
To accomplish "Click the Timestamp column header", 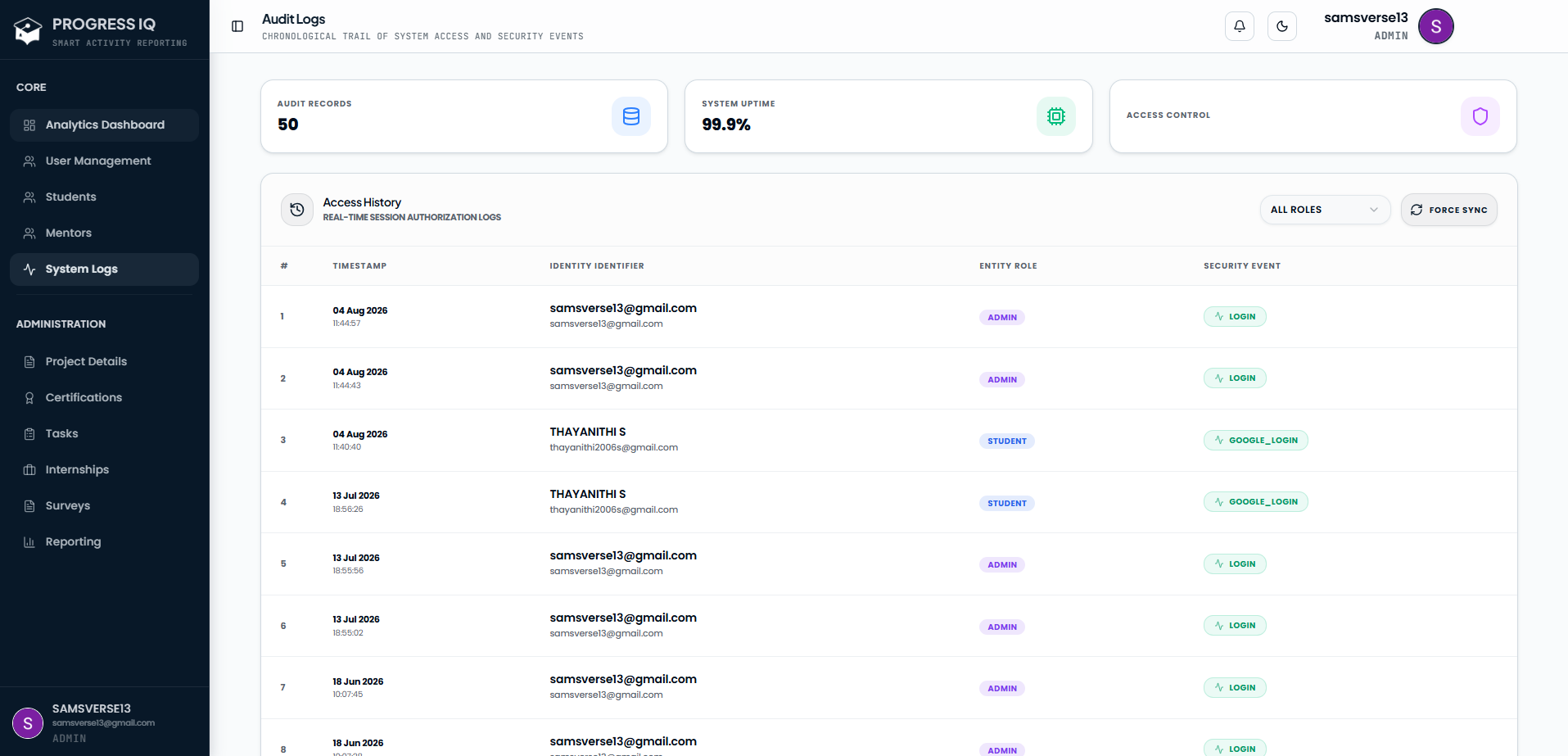I will 359,266.
